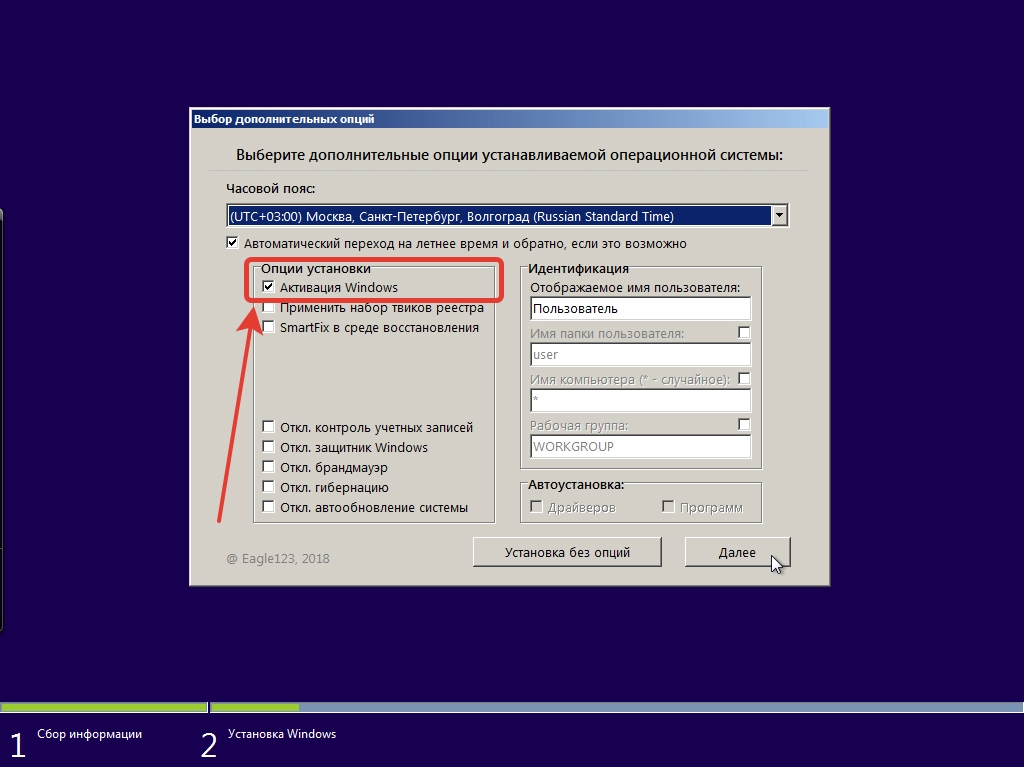Screen dimensions: 1024x767
Task: Enable SmartFix в среде восстановления
Action: pos(268,327)
